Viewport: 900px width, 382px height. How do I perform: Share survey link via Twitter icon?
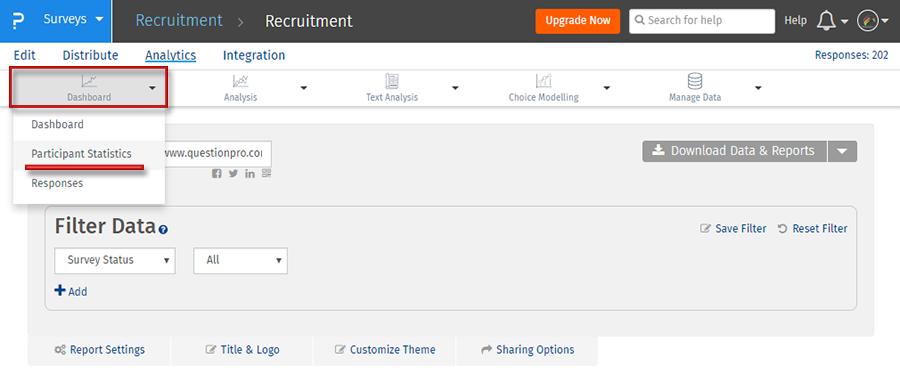[x=233, y=174]
